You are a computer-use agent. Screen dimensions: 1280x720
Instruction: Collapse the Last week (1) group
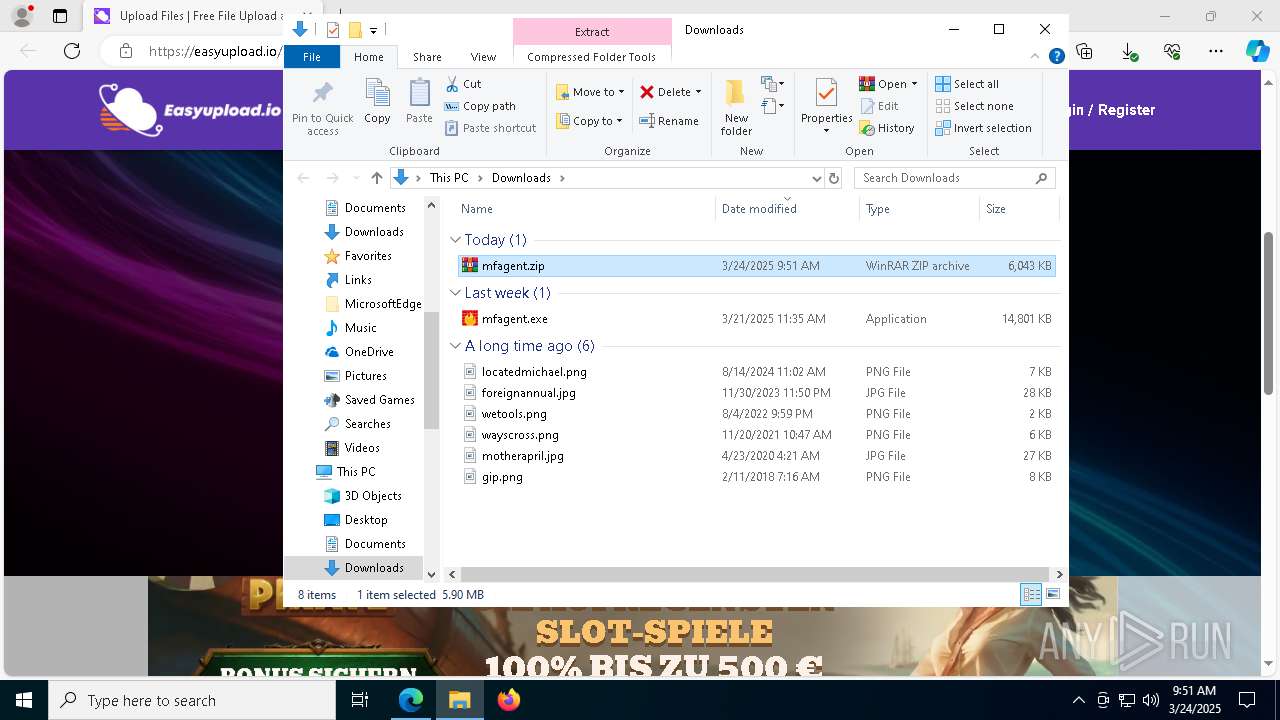[456, 293]
